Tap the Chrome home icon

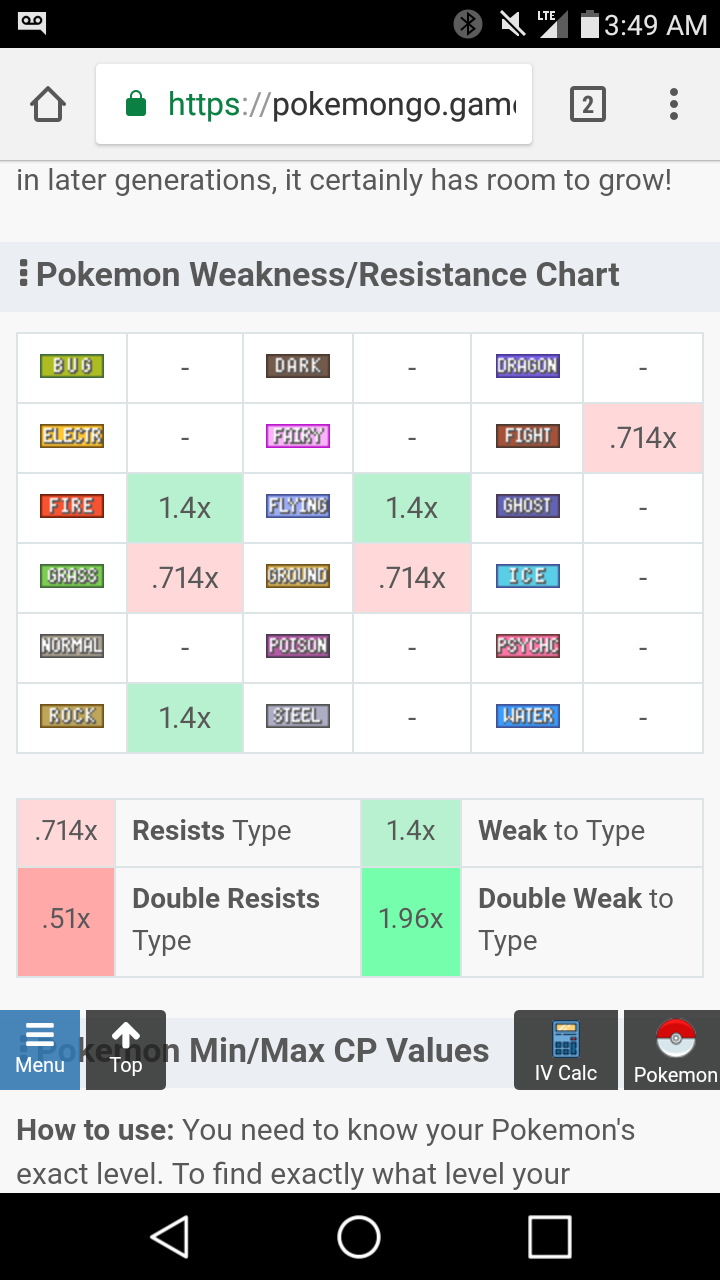48,105
